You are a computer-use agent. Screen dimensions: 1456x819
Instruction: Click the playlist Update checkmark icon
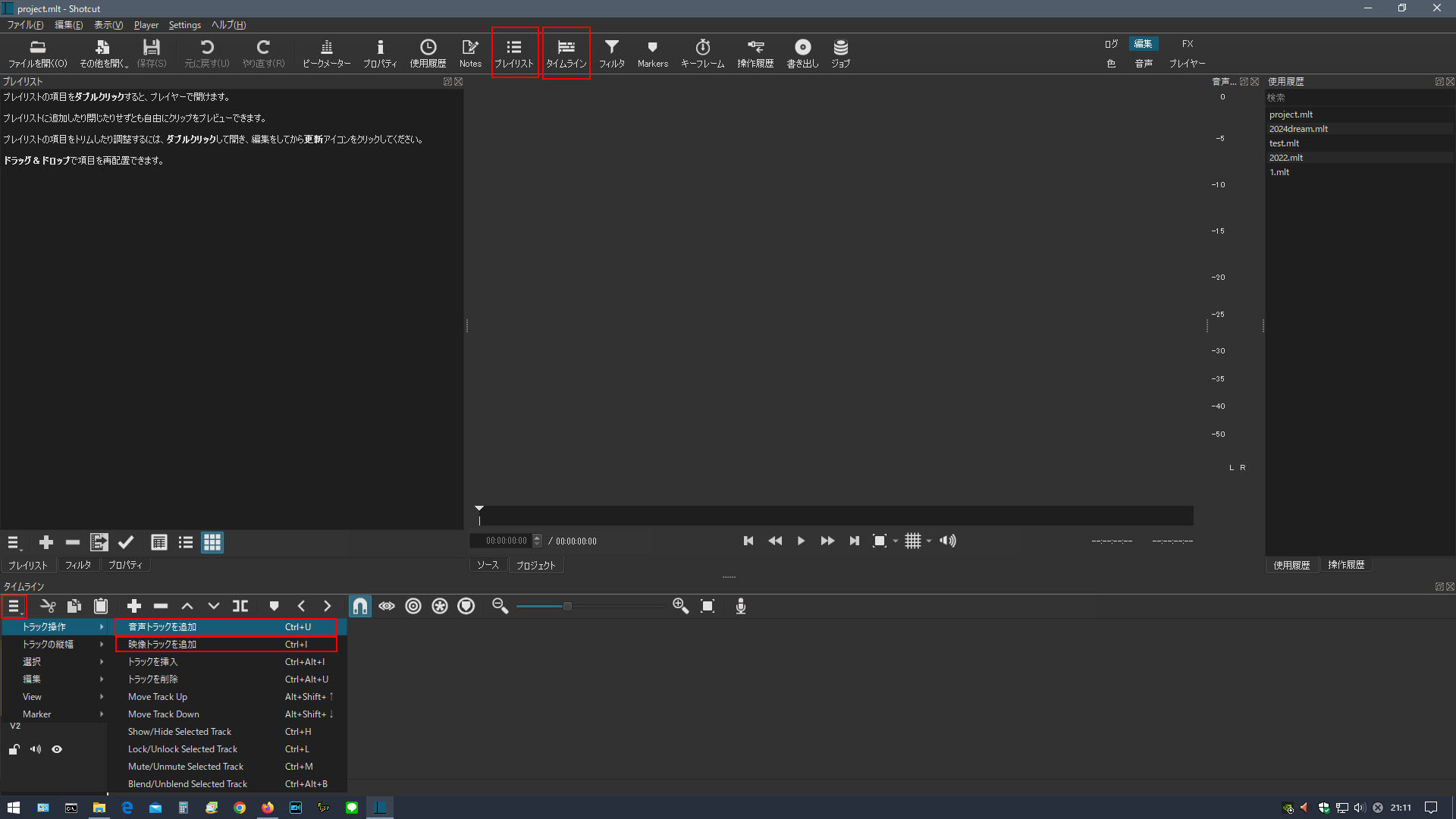tap(126, 542)
